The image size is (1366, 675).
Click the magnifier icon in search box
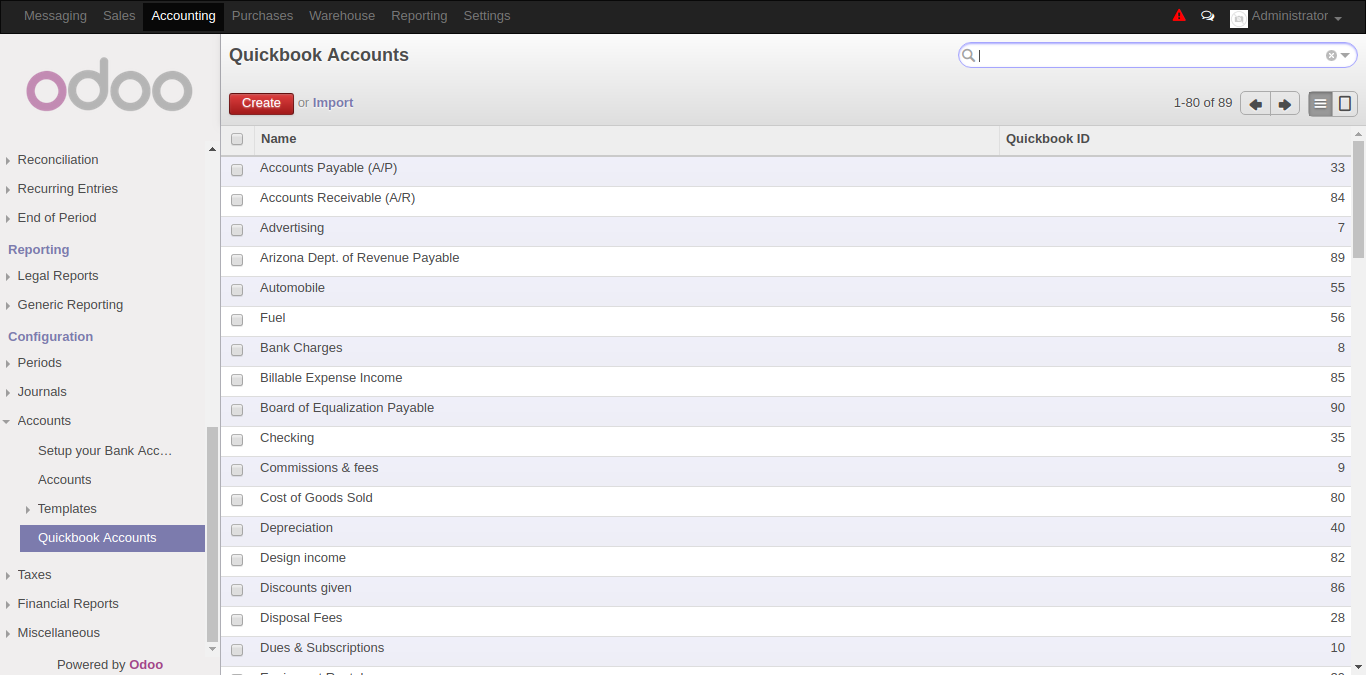968,56
